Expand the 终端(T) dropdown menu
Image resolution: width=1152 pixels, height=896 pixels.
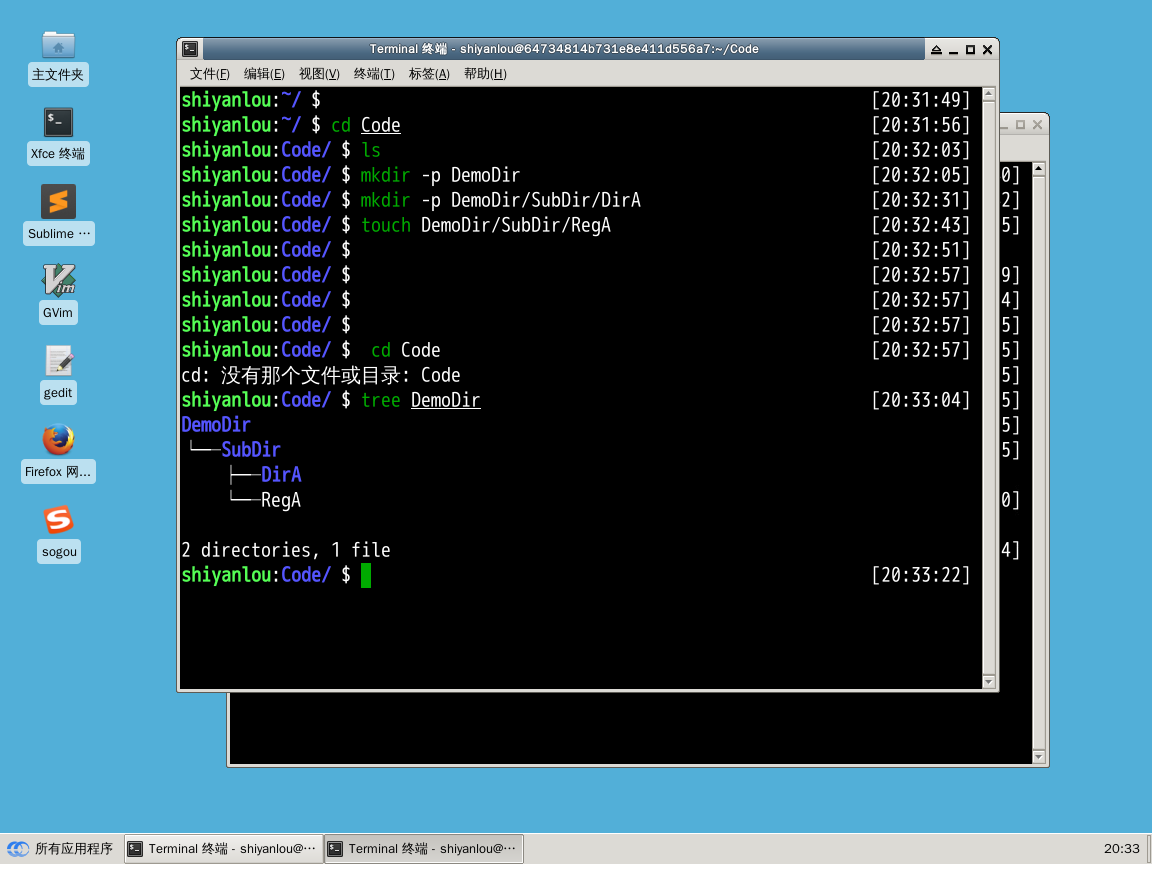click(x=373, y=74)
